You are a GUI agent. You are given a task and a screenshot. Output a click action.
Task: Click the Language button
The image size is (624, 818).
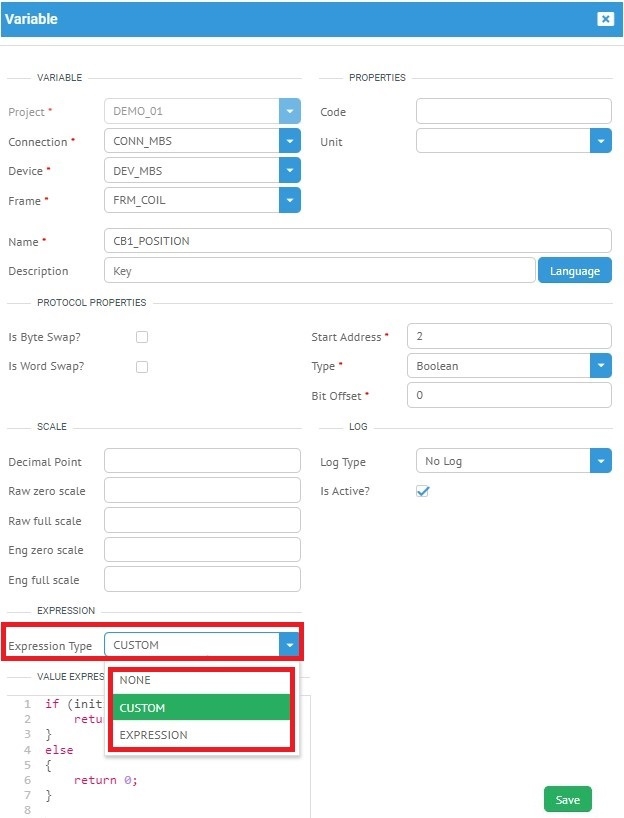(575, 271)
